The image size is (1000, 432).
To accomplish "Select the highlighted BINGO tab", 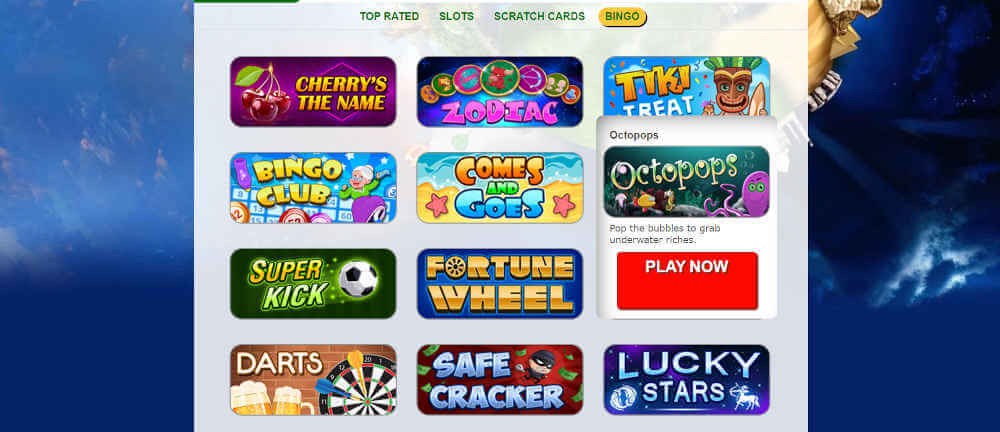I will coord(622,17).
